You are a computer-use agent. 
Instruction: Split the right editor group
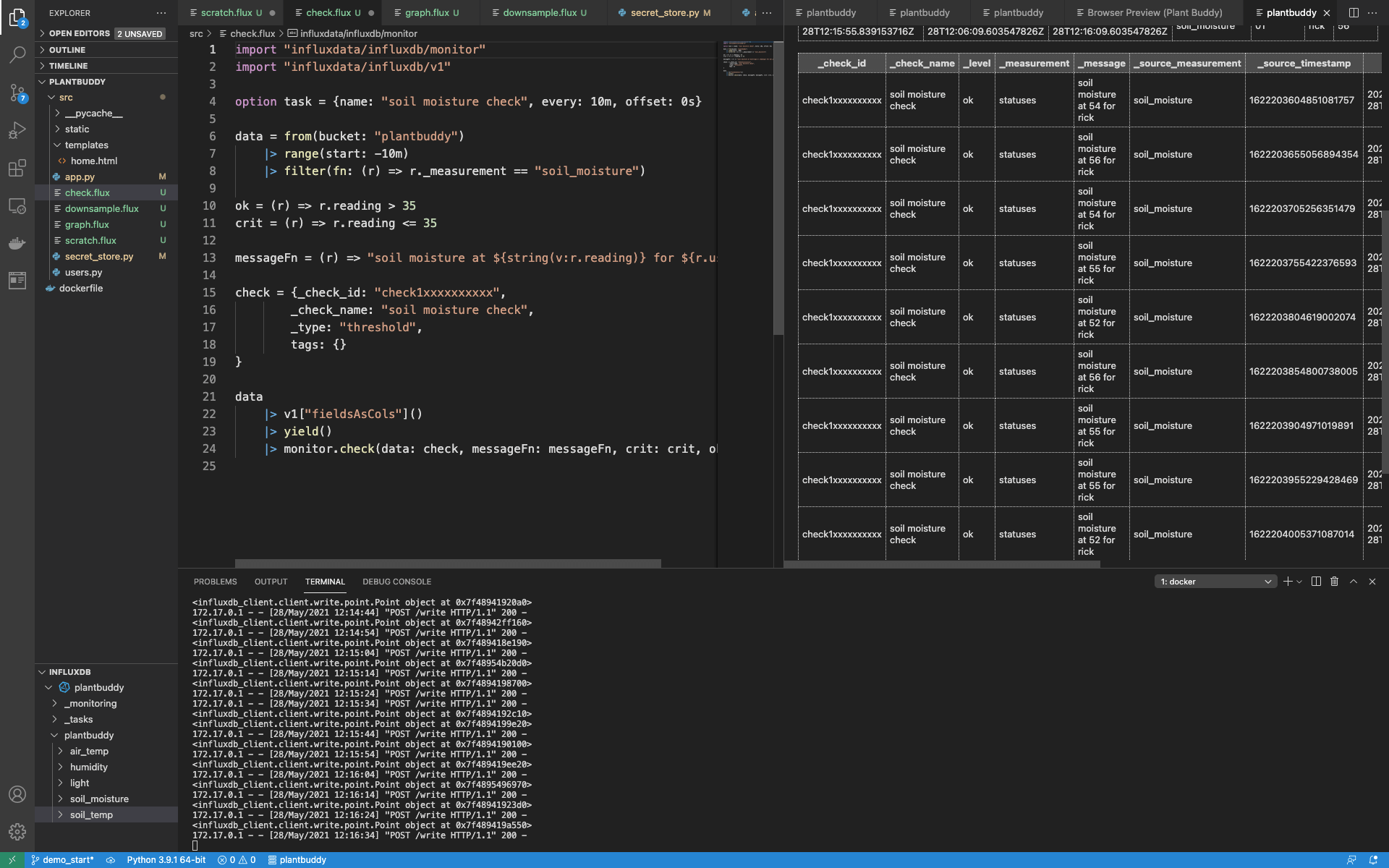tap(1353, 13)
